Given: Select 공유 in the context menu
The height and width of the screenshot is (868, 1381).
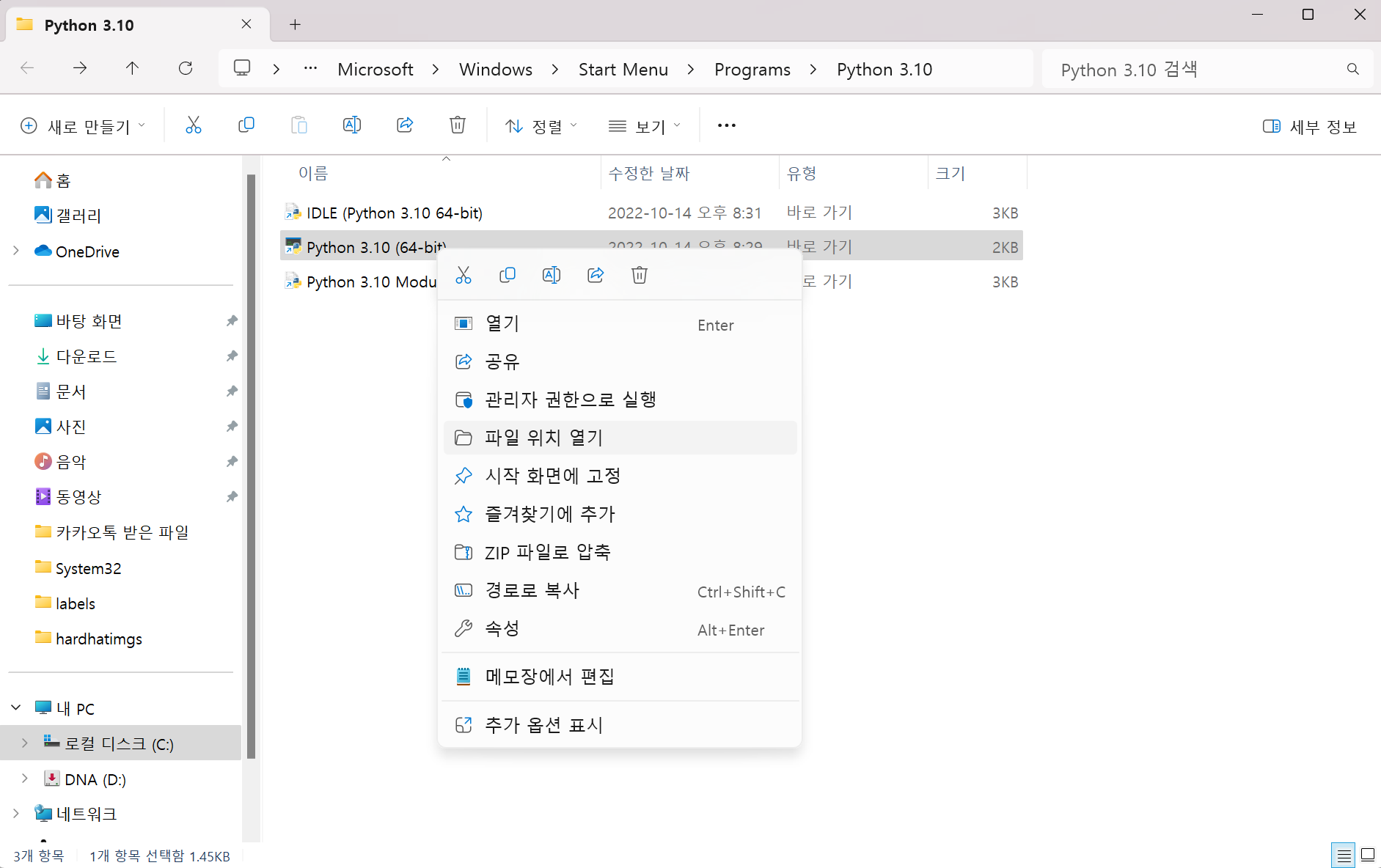Looking at the screenshot, I should 620,362.
